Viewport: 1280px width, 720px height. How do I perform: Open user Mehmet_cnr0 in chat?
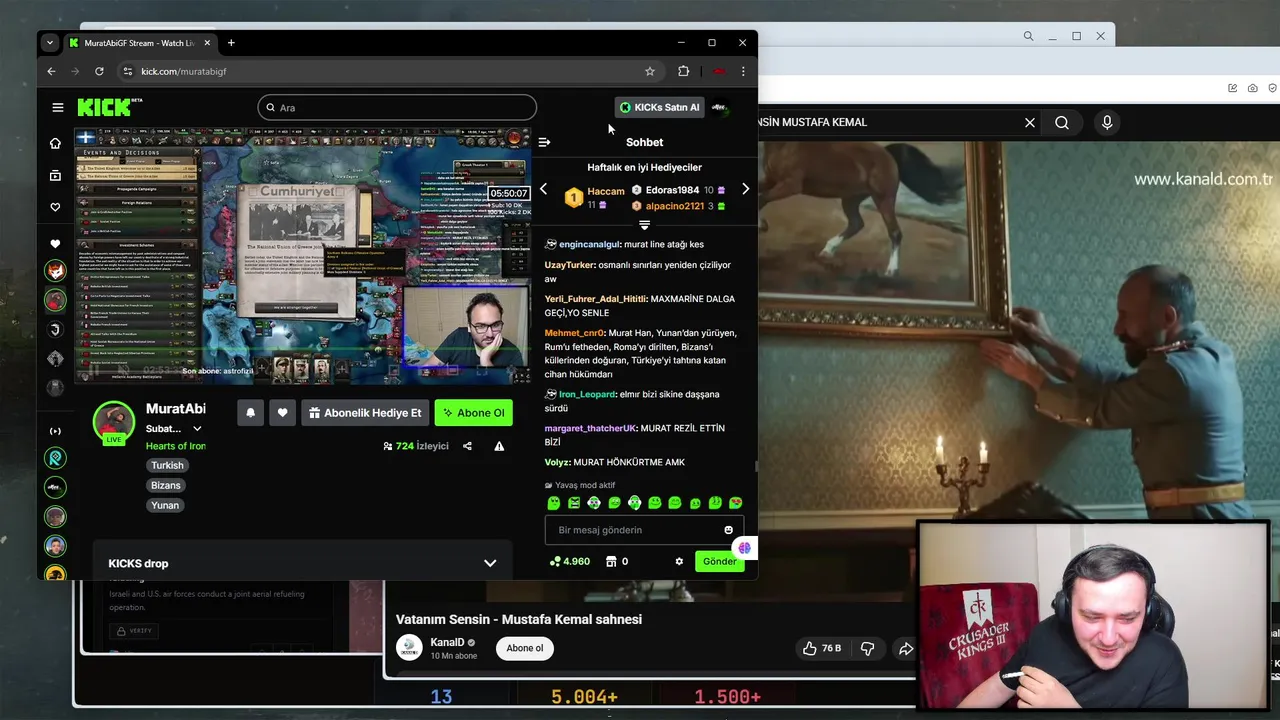click(574, 333)
